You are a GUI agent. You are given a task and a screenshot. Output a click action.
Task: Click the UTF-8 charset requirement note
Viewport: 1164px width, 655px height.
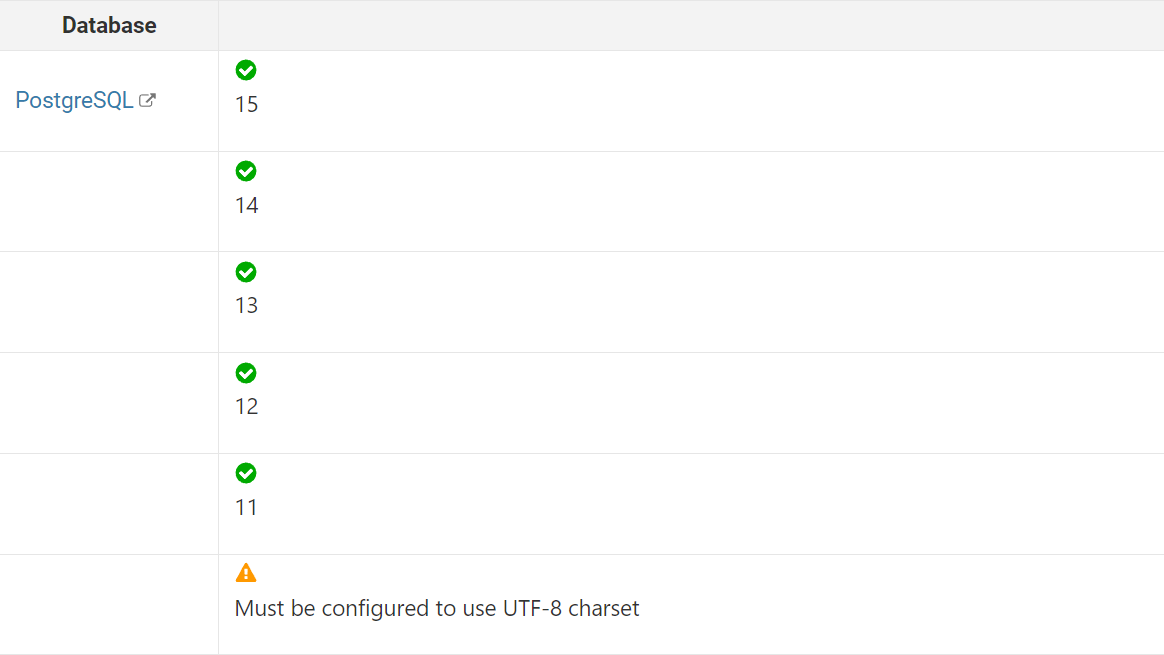pyautogui.click(x=436, y=608)
